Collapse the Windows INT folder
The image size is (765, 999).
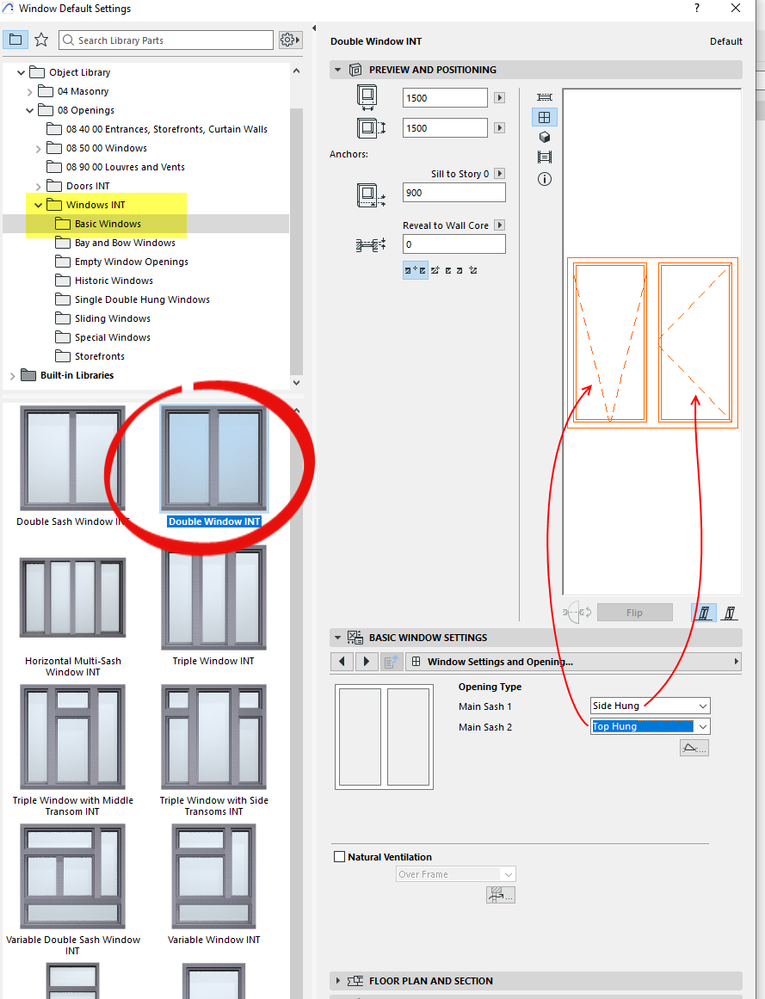point(38,205)
